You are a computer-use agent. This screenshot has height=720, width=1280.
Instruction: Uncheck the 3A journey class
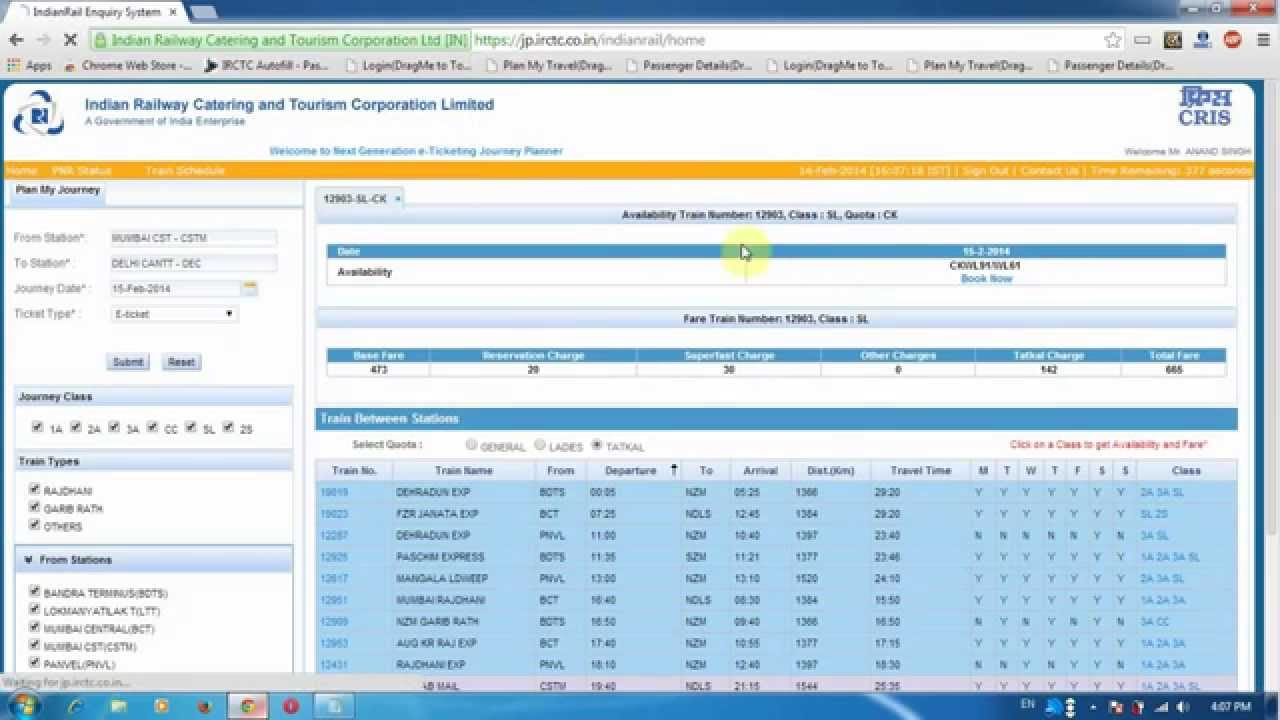[x=114, y=427]
